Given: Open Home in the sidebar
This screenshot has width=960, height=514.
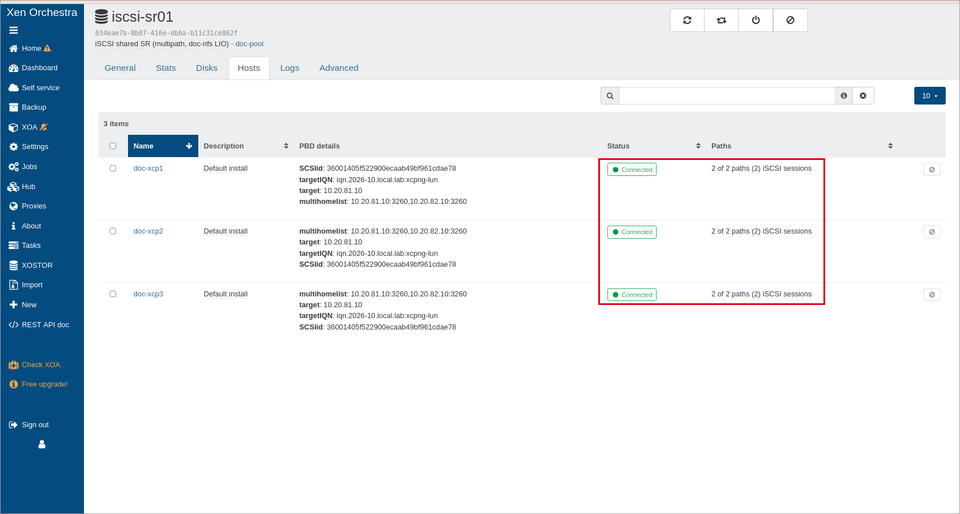Looking at the screenshot, I should 30,48.
